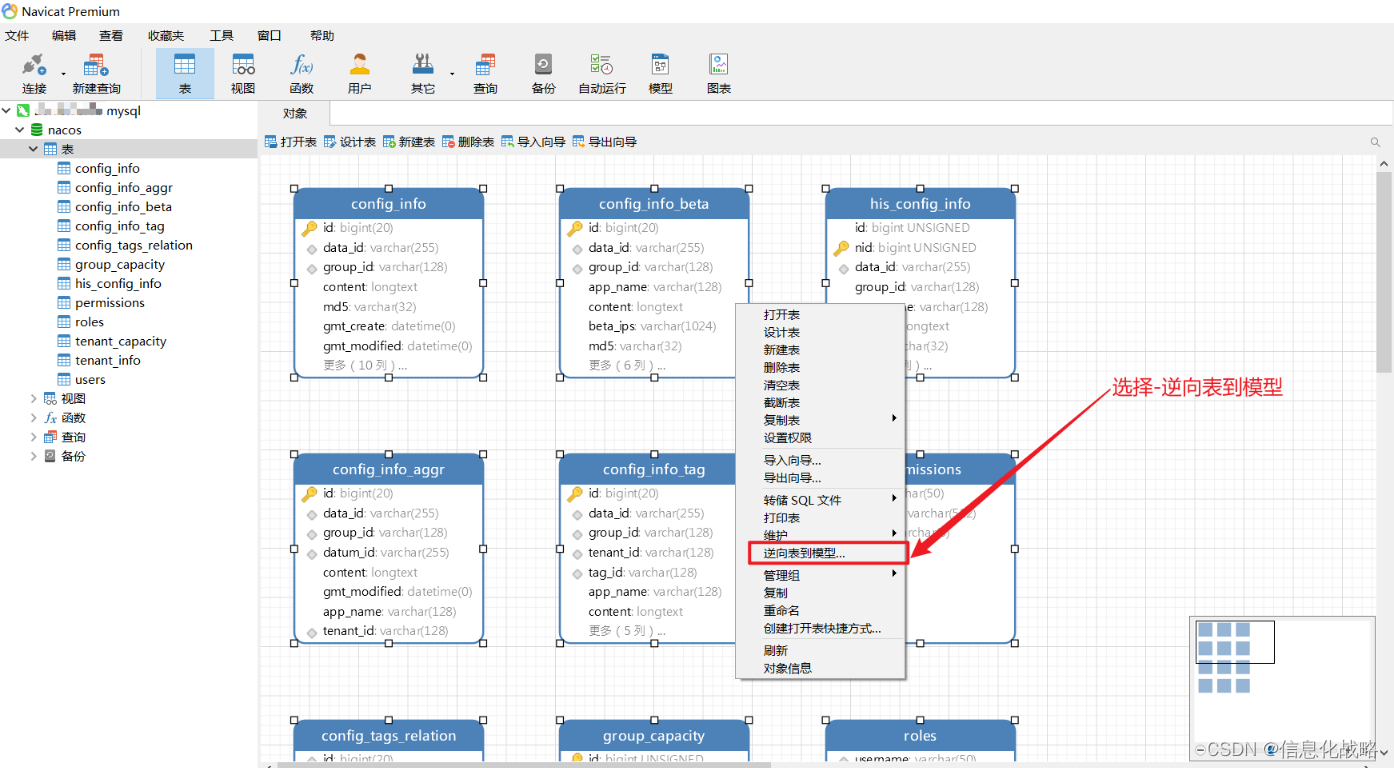Click the config_info diagram table header
This screenshot has height=768, width=1394.
[388, 203]
